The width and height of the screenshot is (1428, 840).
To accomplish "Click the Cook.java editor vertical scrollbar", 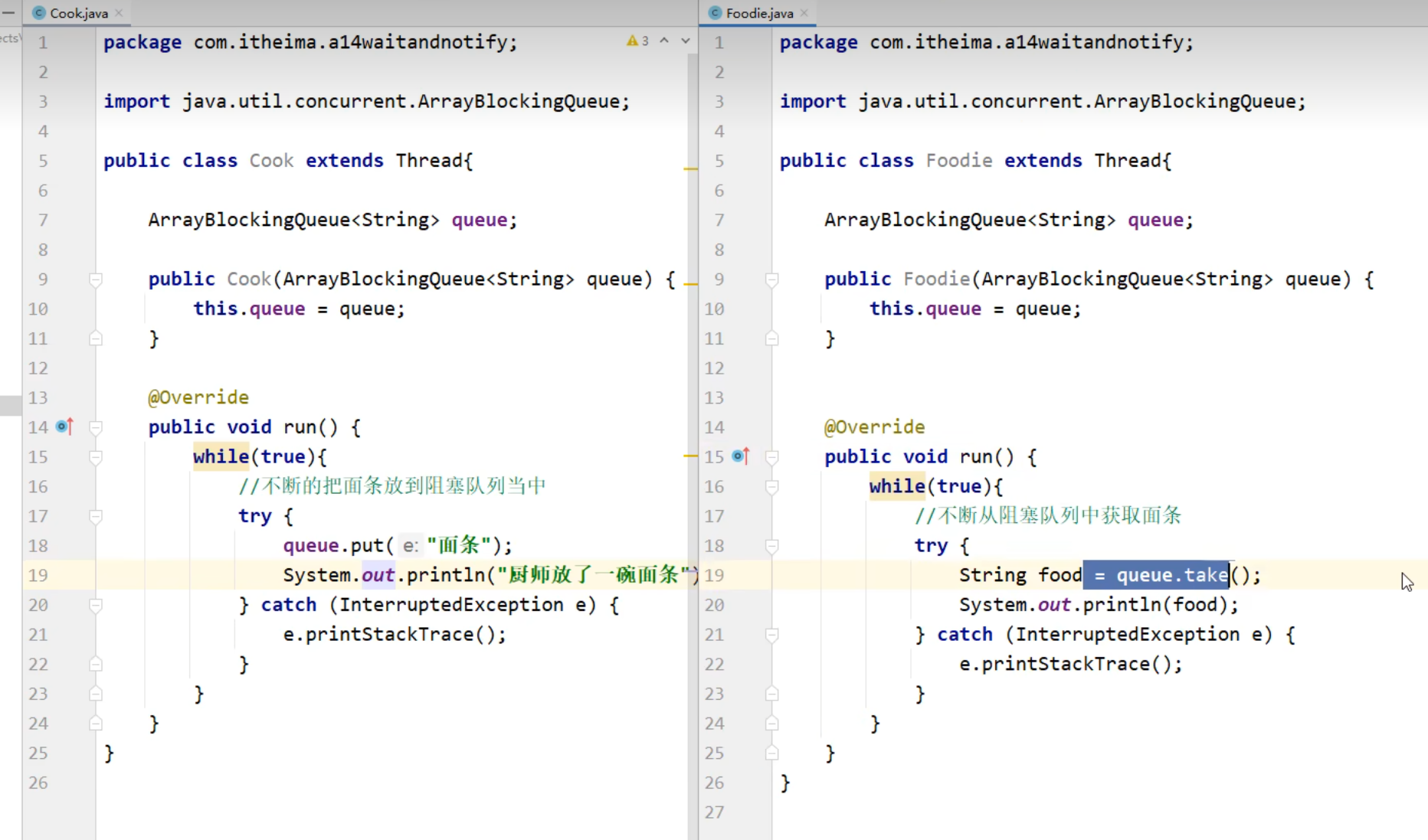I will pos(693,306).
